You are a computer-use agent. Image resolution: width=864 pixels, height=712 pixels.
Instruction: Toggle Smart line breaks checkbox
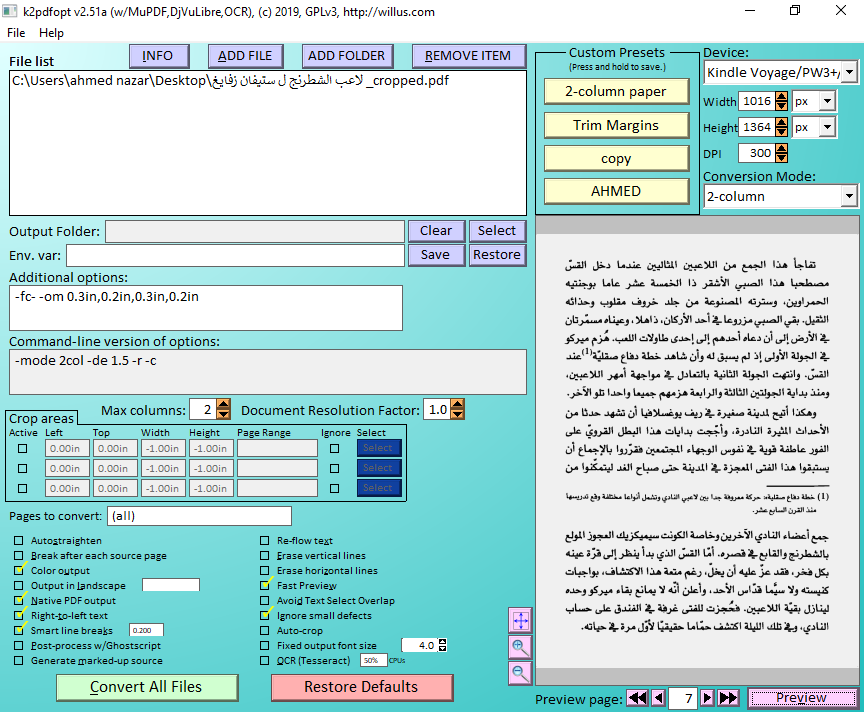[x=19, y=630]
